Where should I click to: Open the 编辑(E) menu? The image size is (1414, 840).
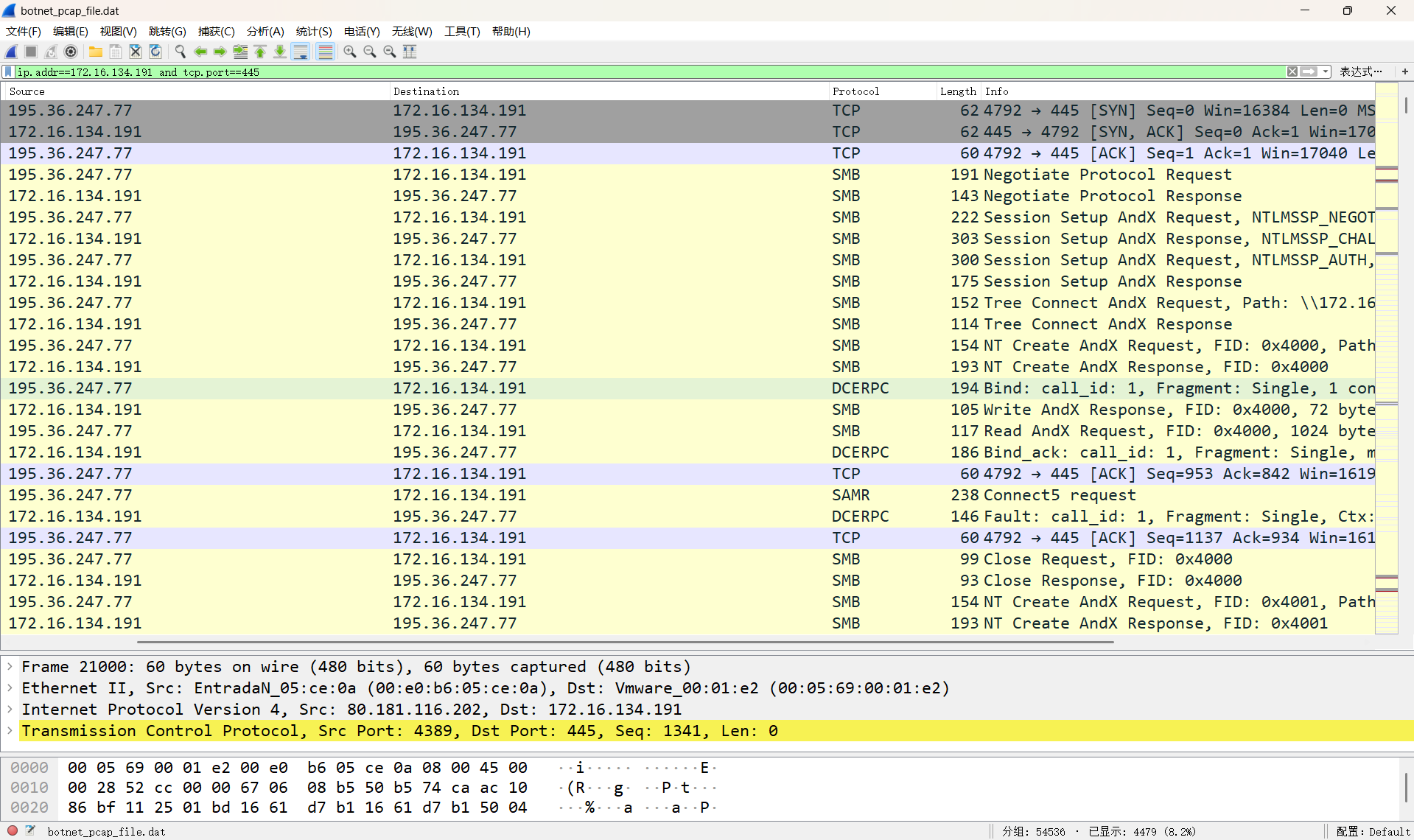tap(71, 31)
